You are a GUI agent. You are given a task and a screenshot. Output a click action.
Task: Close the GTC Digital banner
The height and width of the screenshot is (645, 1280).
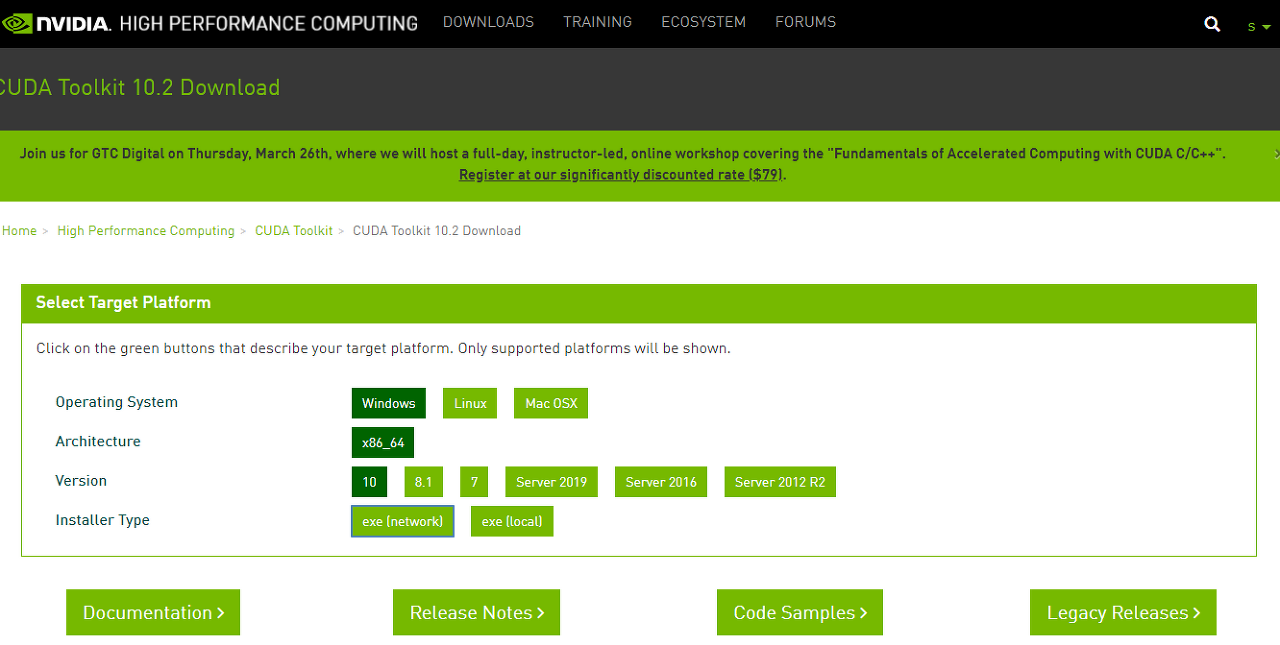pos(1276,153)
